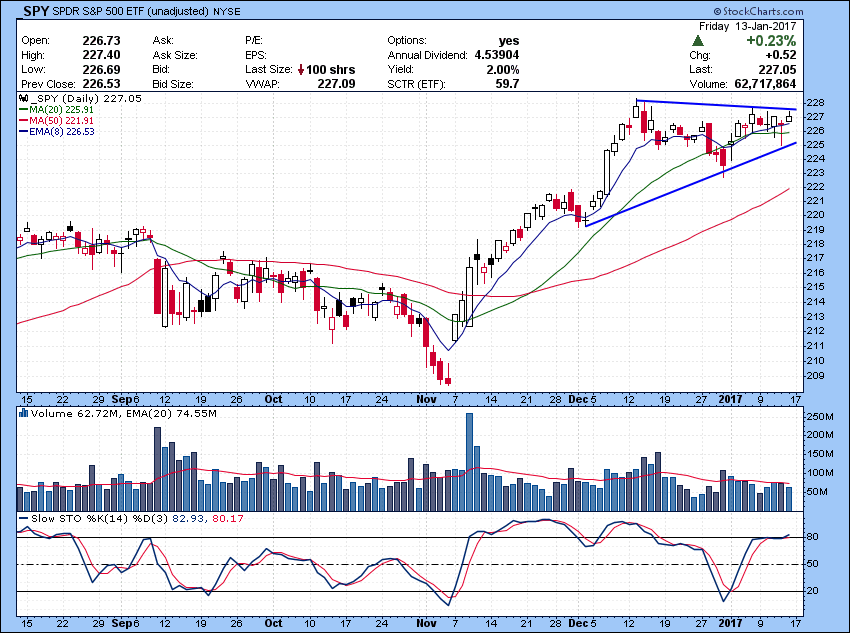
Task: Click the 100M volume axis label
Action: coord(821,473)
